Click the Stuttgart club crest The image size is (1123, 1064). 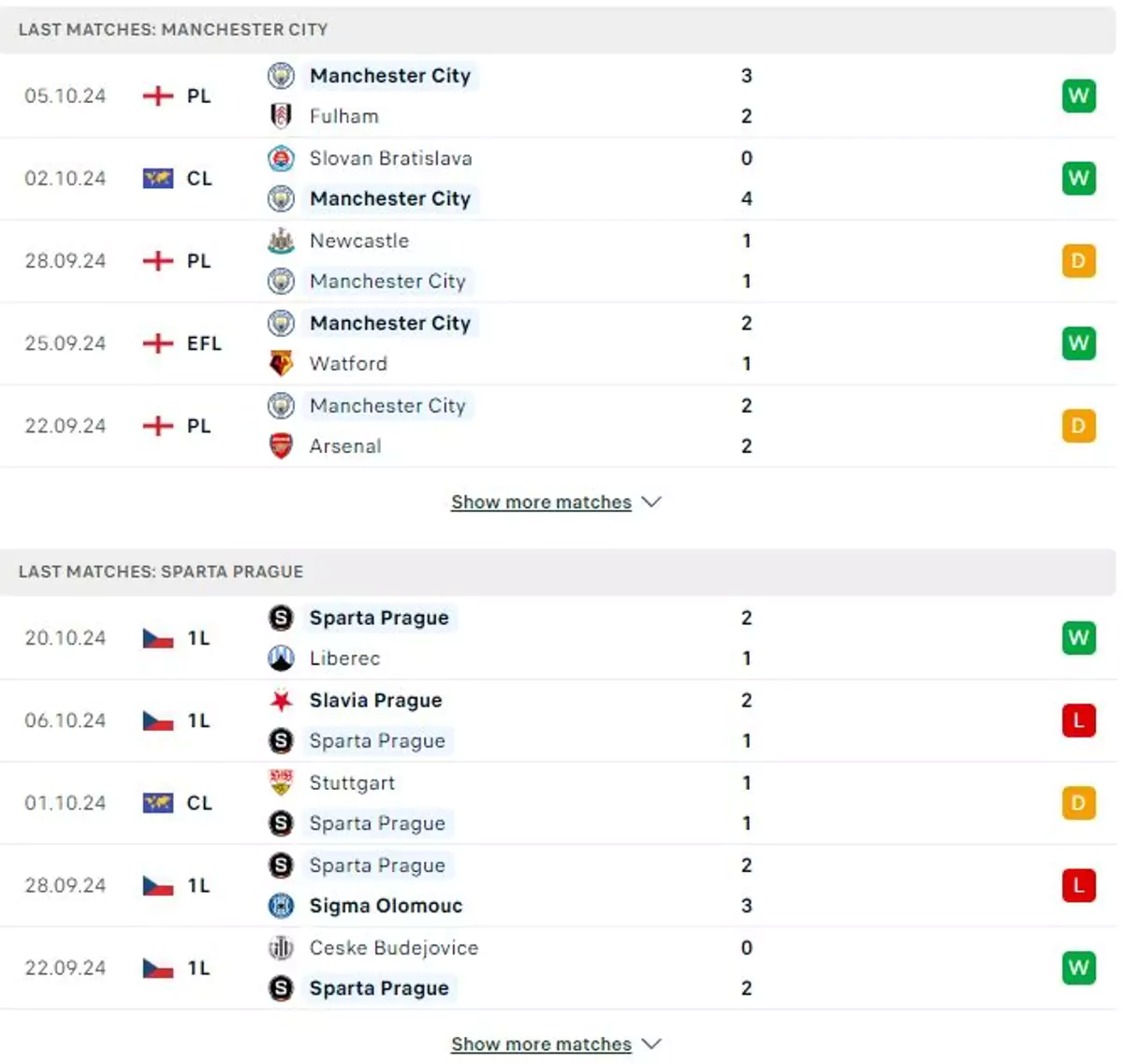pyautogui.click(x=281, y=782)
